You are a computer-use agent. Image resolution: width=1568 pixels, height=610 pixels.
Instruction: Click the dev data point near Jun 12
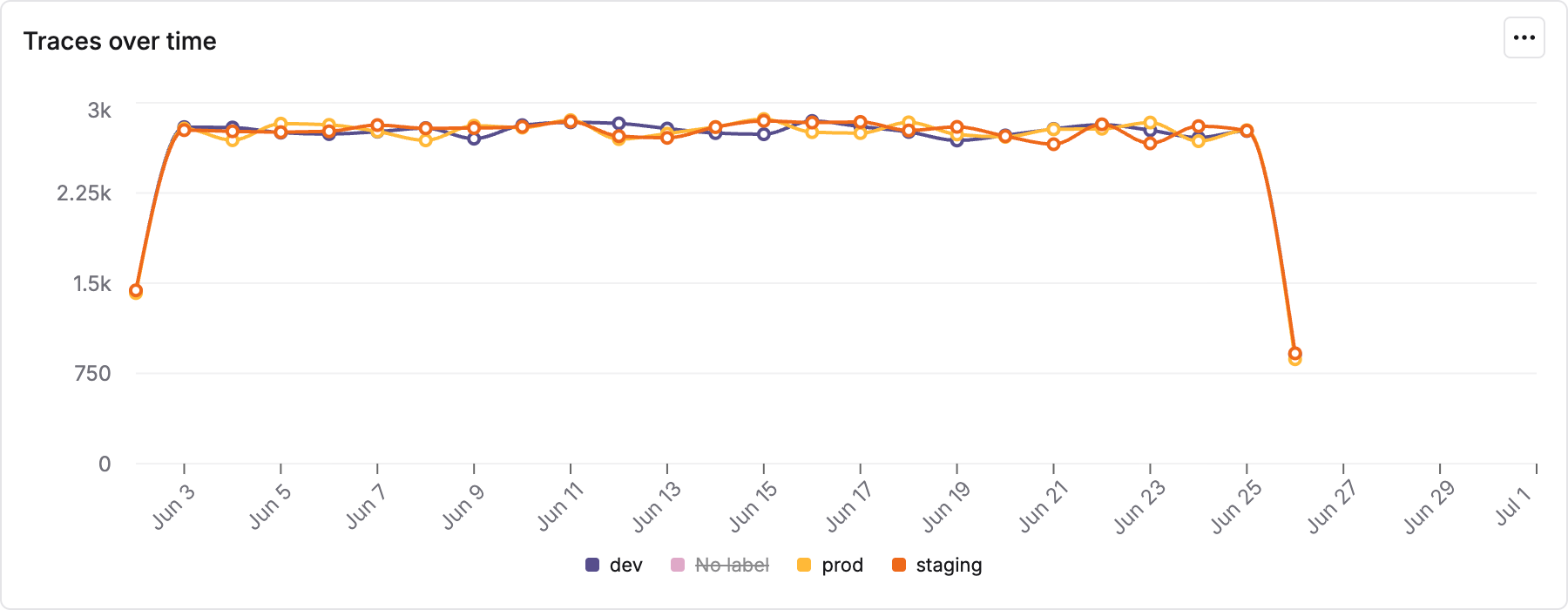pyautogui.click(x=619, y=122)
